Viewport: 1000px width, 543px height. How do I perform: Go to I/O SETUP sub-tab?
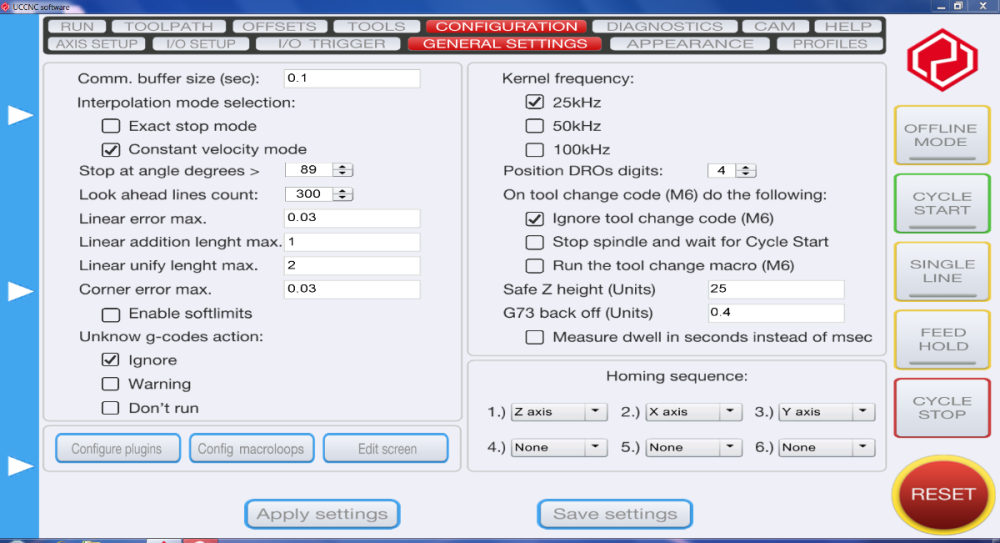point(201,43)
